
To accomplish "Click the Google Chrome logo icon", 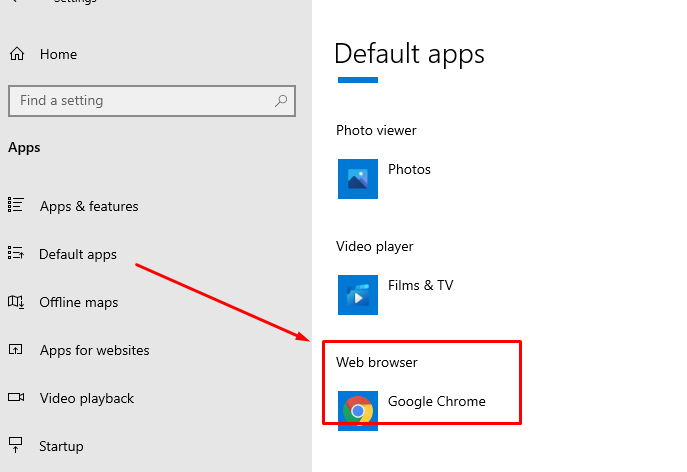I will point(358,411).
